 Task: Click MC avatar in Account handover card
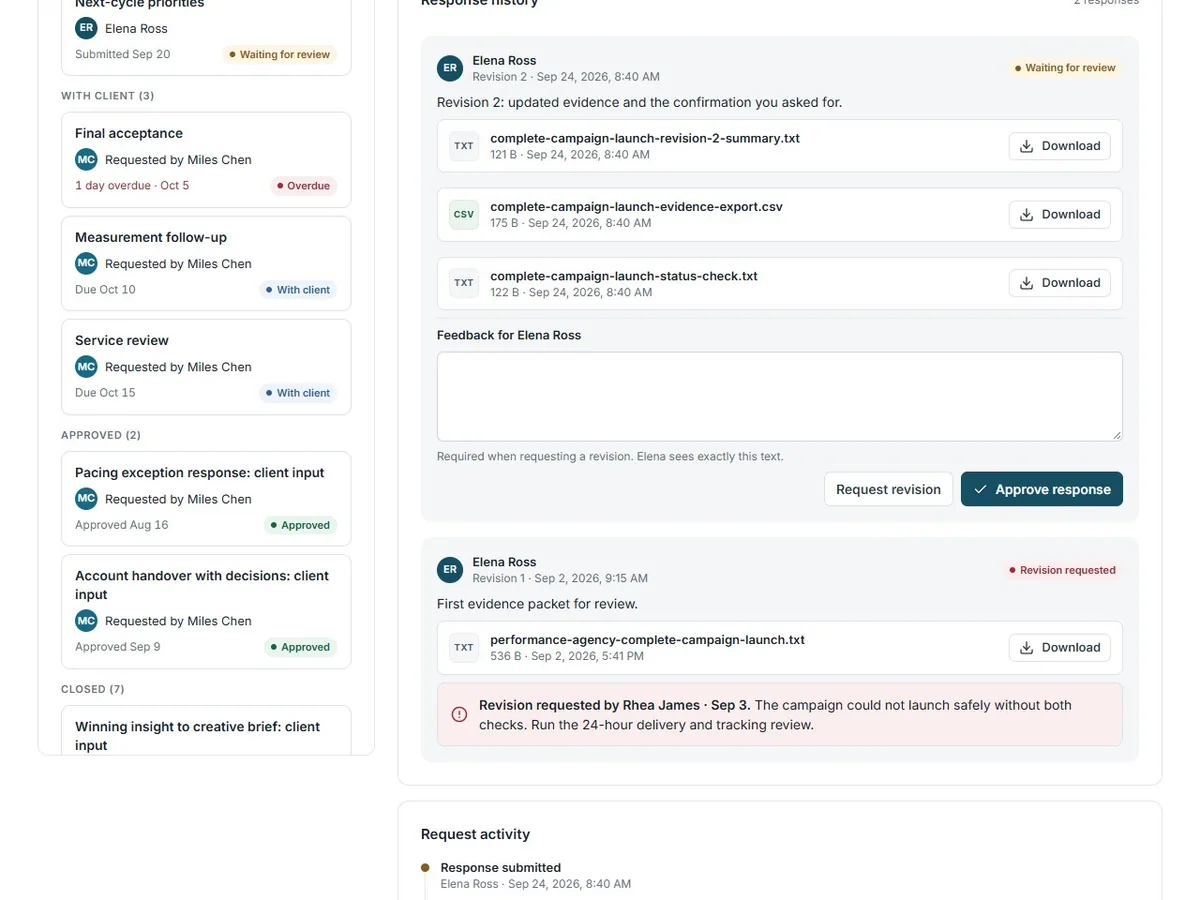coord(87,620)
